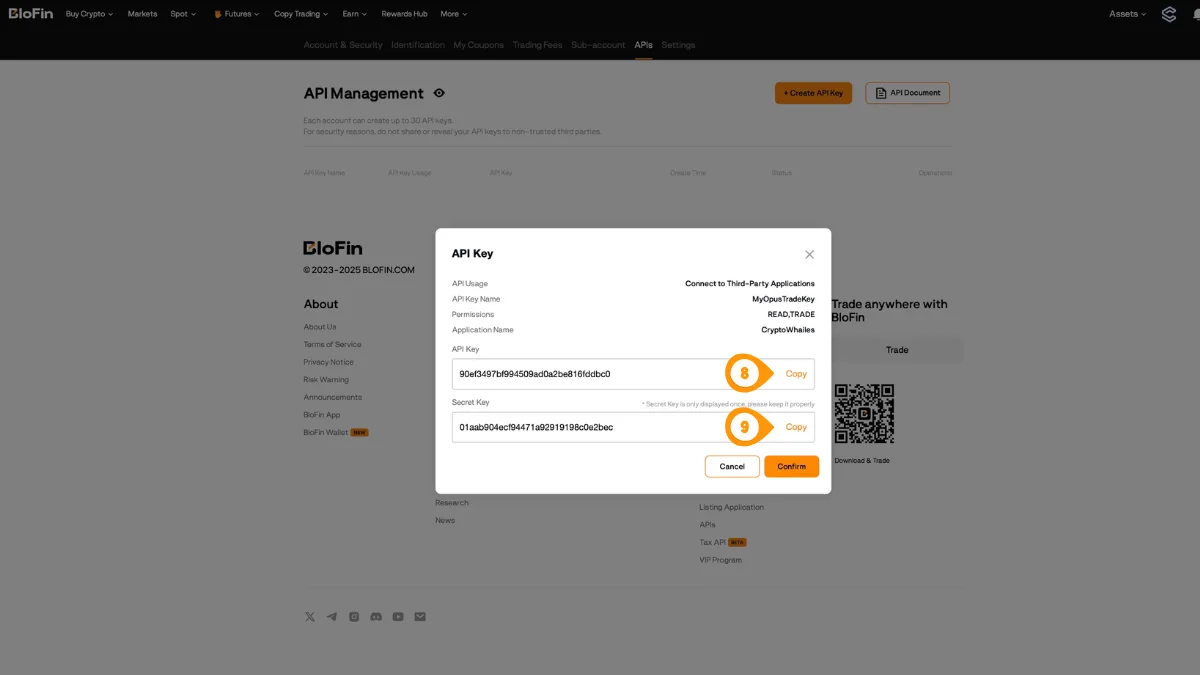Open the email envelope social icon
This screenshot has height=675, width=1200.
pos(420,617)
